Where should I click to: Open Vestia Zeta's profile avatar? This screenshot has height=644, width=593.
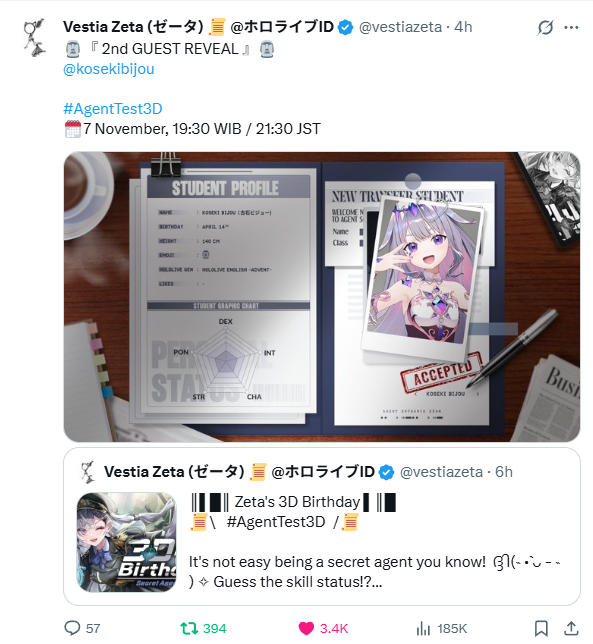click(x=34, y=37)
